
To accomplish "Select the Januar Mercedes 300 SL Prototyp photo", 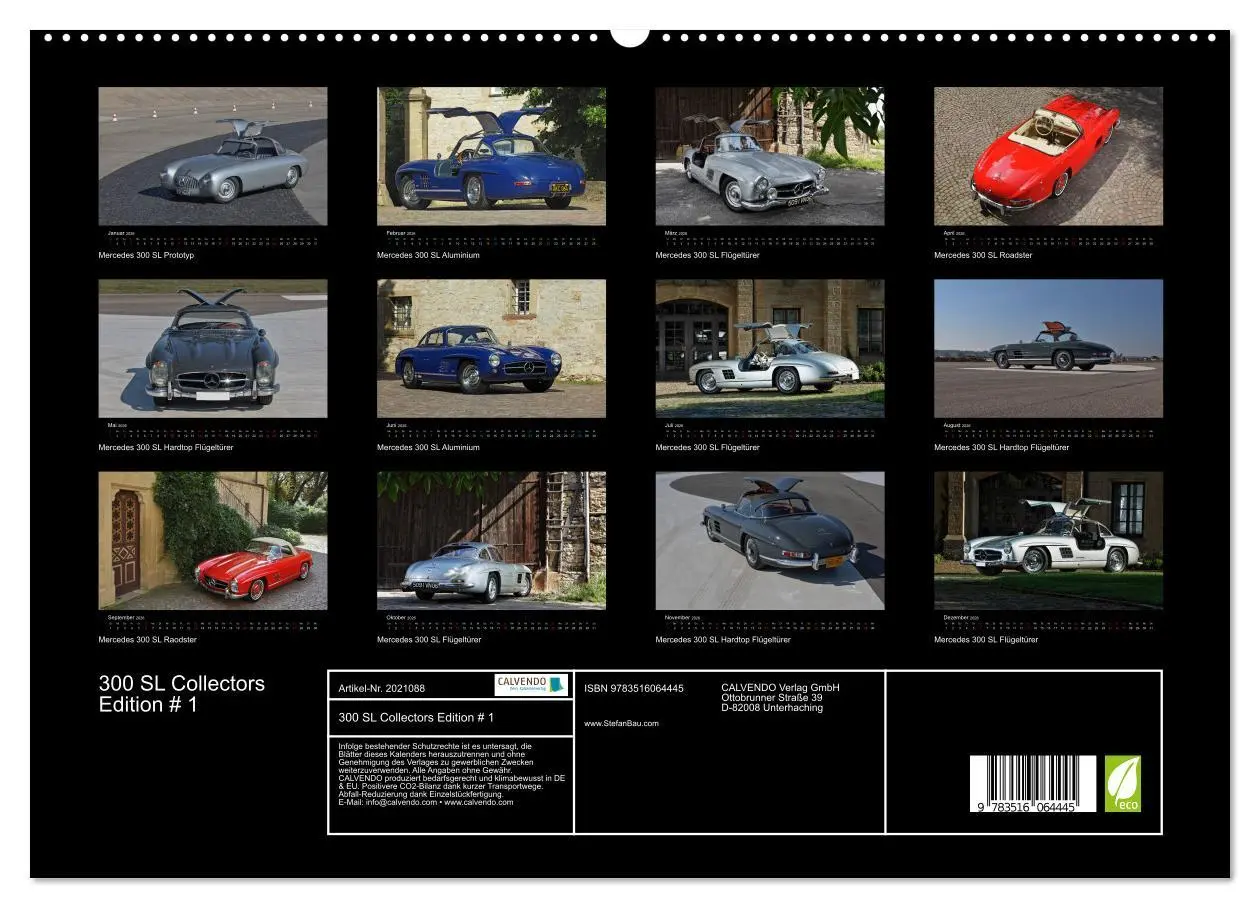I will [212, 155].
